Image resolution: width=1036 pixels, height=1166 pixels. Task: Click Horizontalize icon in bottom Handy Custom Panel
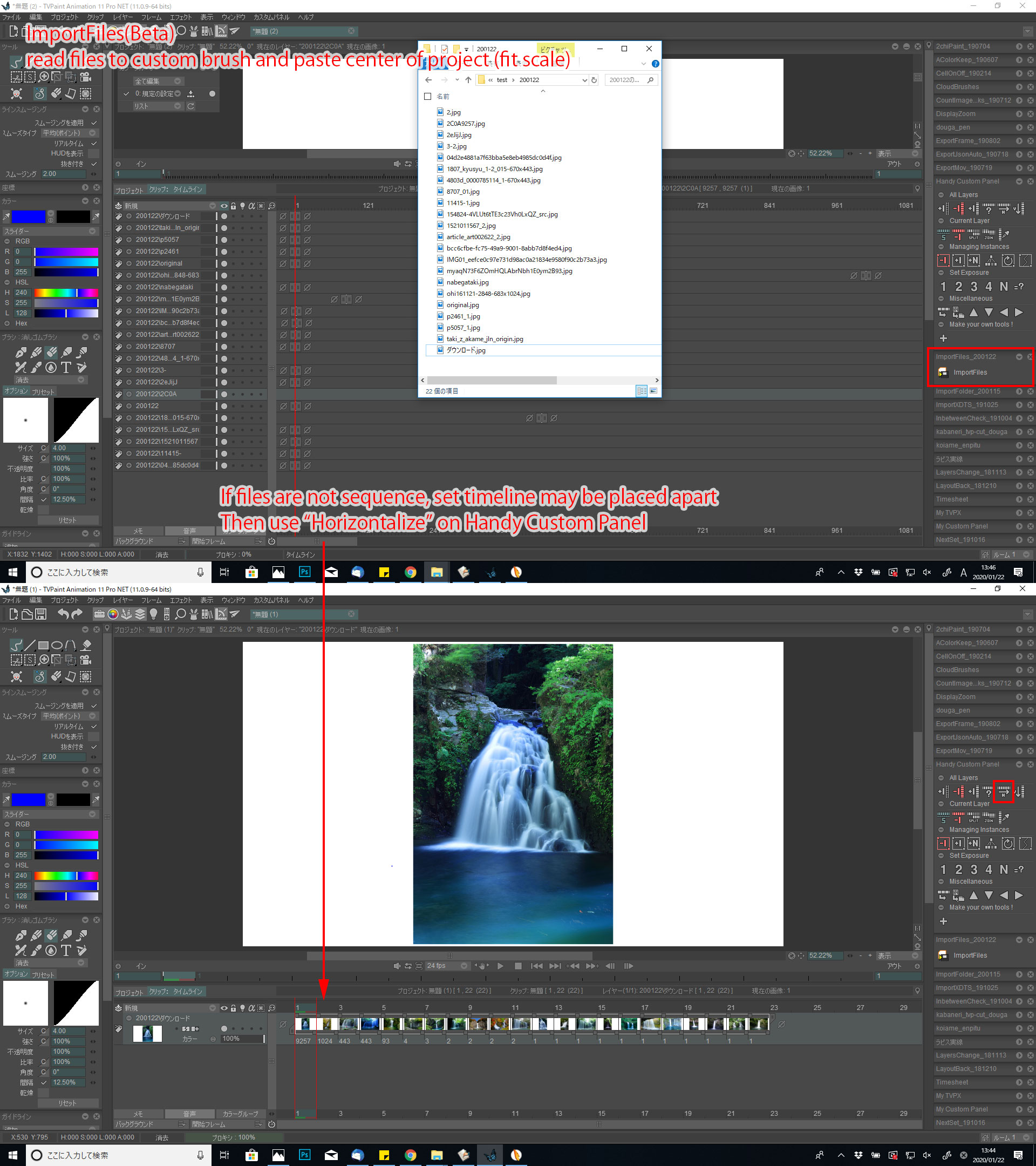[1004, 791]
